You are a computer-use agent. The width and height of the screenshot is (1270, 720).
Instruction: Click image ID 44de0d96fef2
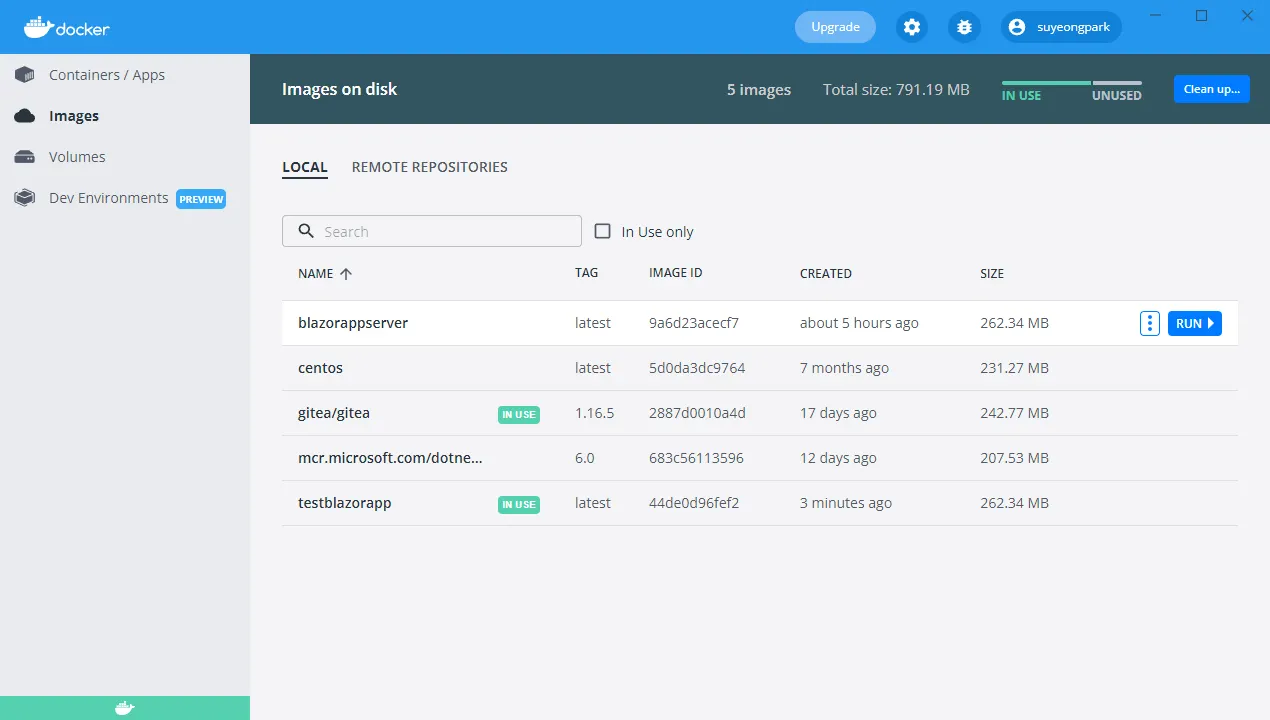tap(694, 503)
